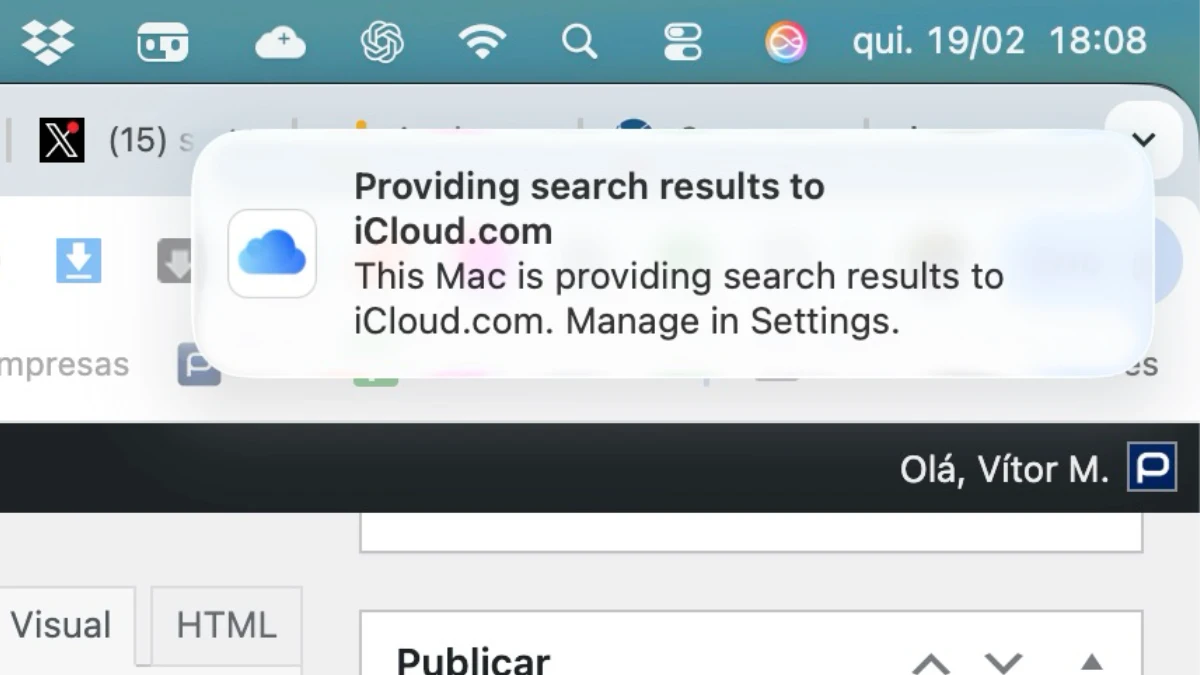This screenshot has width=1200, height=675.
Task: Click the iCloud.com search results notification
Action: 672,254
